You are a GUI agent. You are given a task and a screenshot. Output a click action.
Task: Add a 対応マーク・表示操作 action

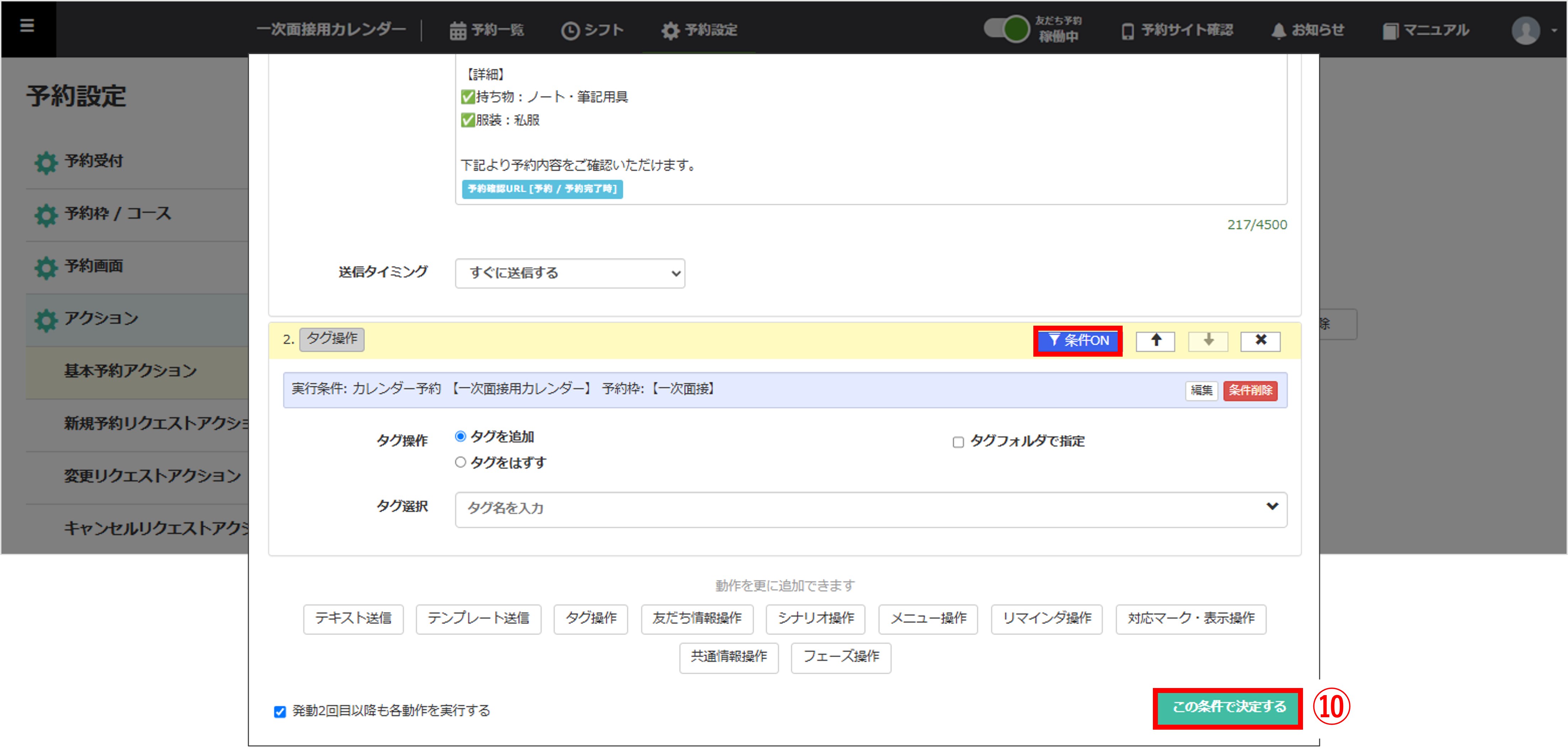coord(1191,619)
